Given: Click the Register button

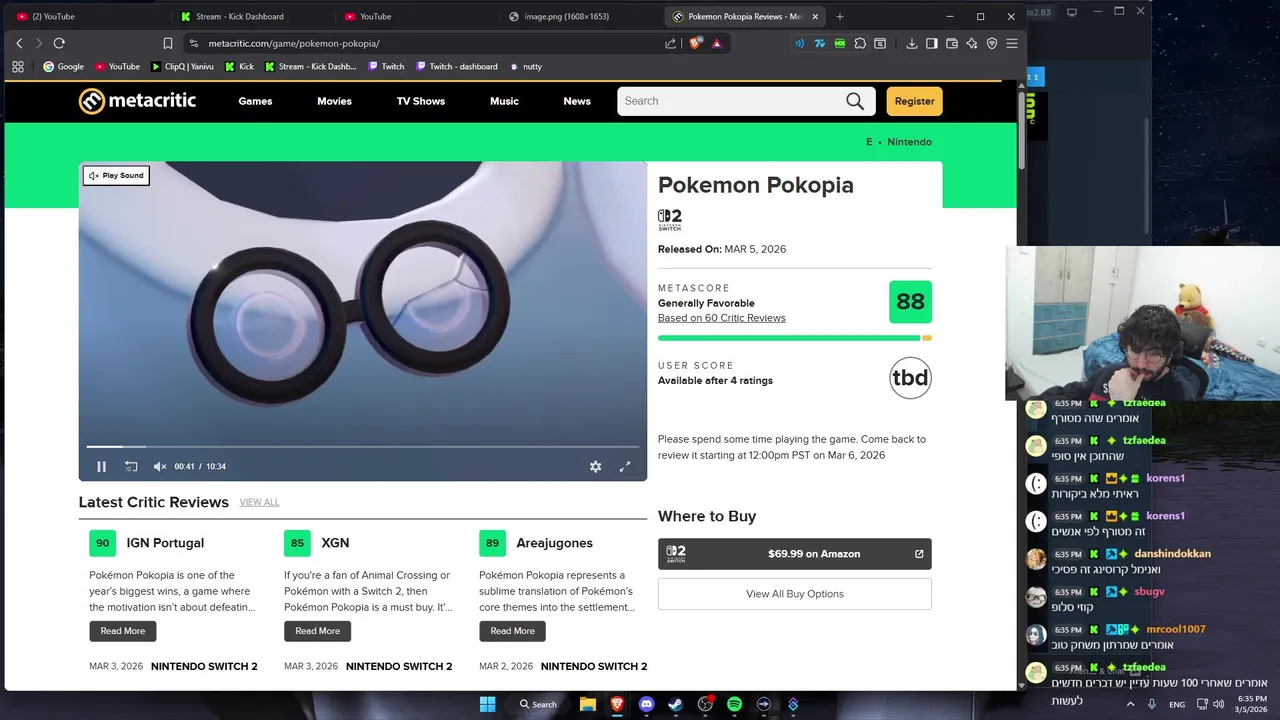Looking at the screenshot, I should click(x=914, y=101).
